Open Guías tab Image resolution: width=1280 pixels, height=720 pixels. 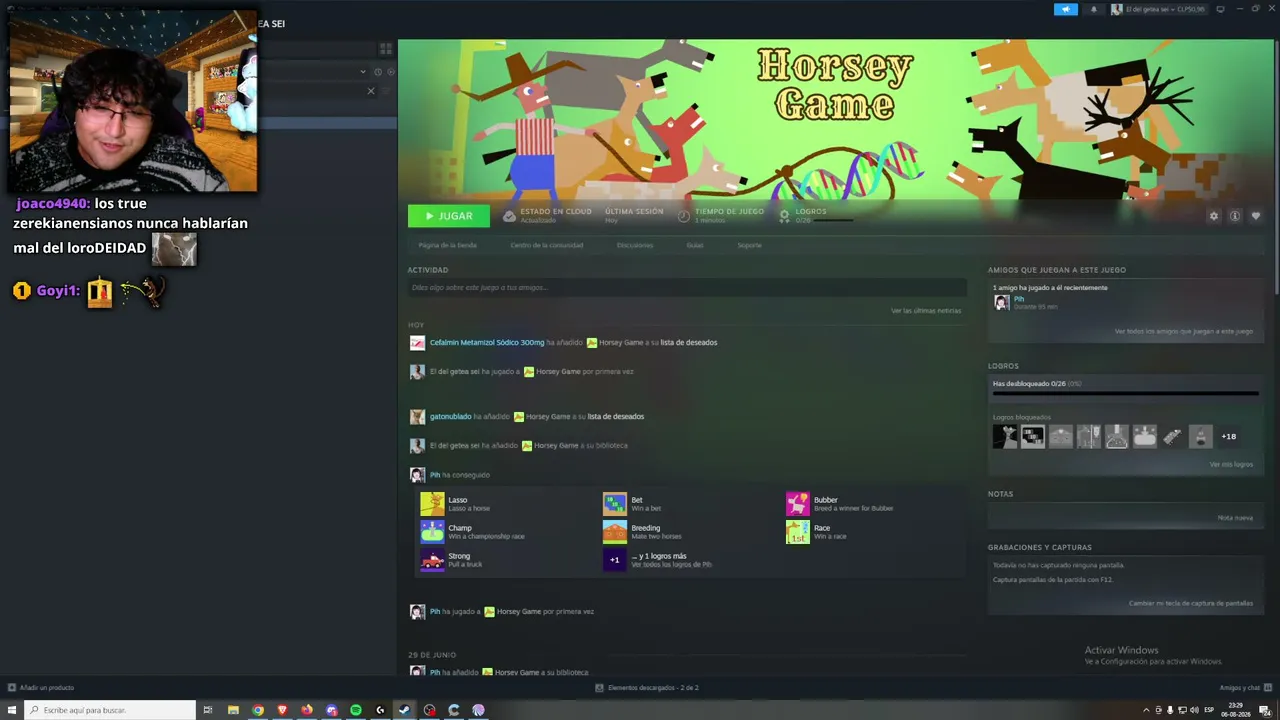tap(695, 245)
